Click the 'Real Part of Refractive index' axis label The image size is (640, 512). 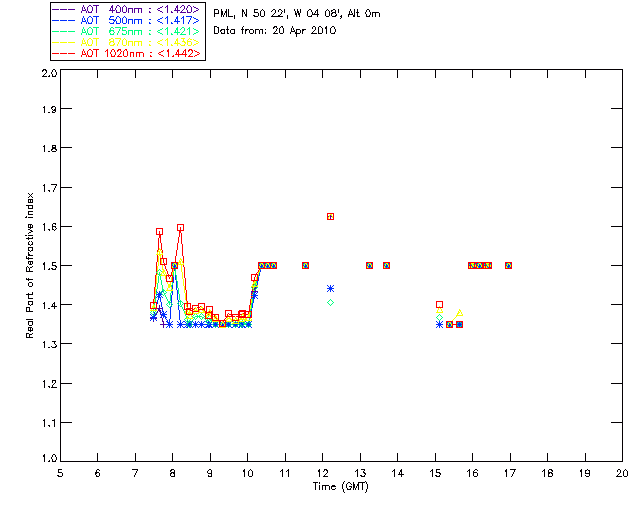[29, 266]
